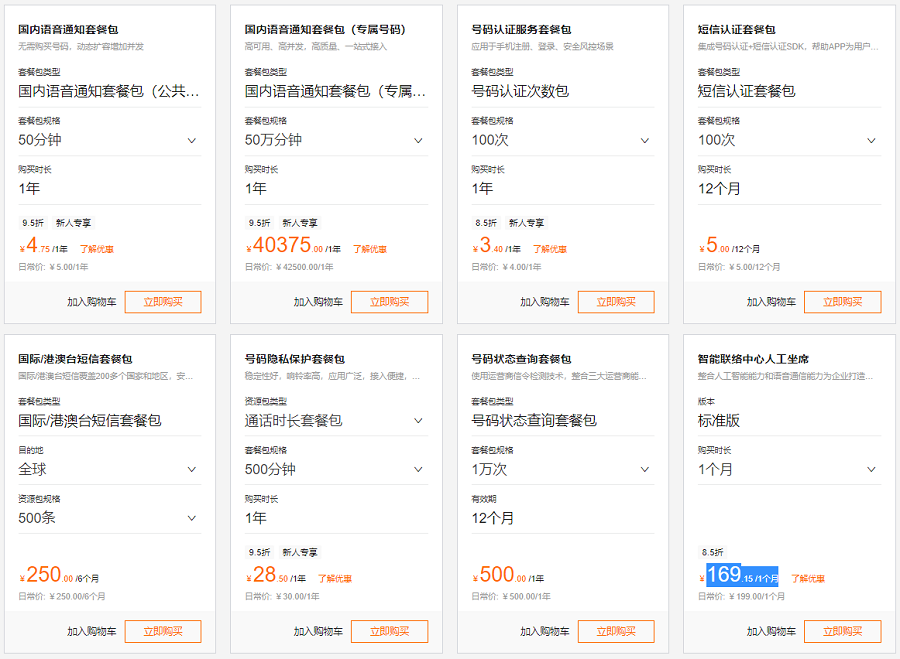
Task: Click 立即购买 for 国际/港澳台短信套餐包
Action: point(163,631)
